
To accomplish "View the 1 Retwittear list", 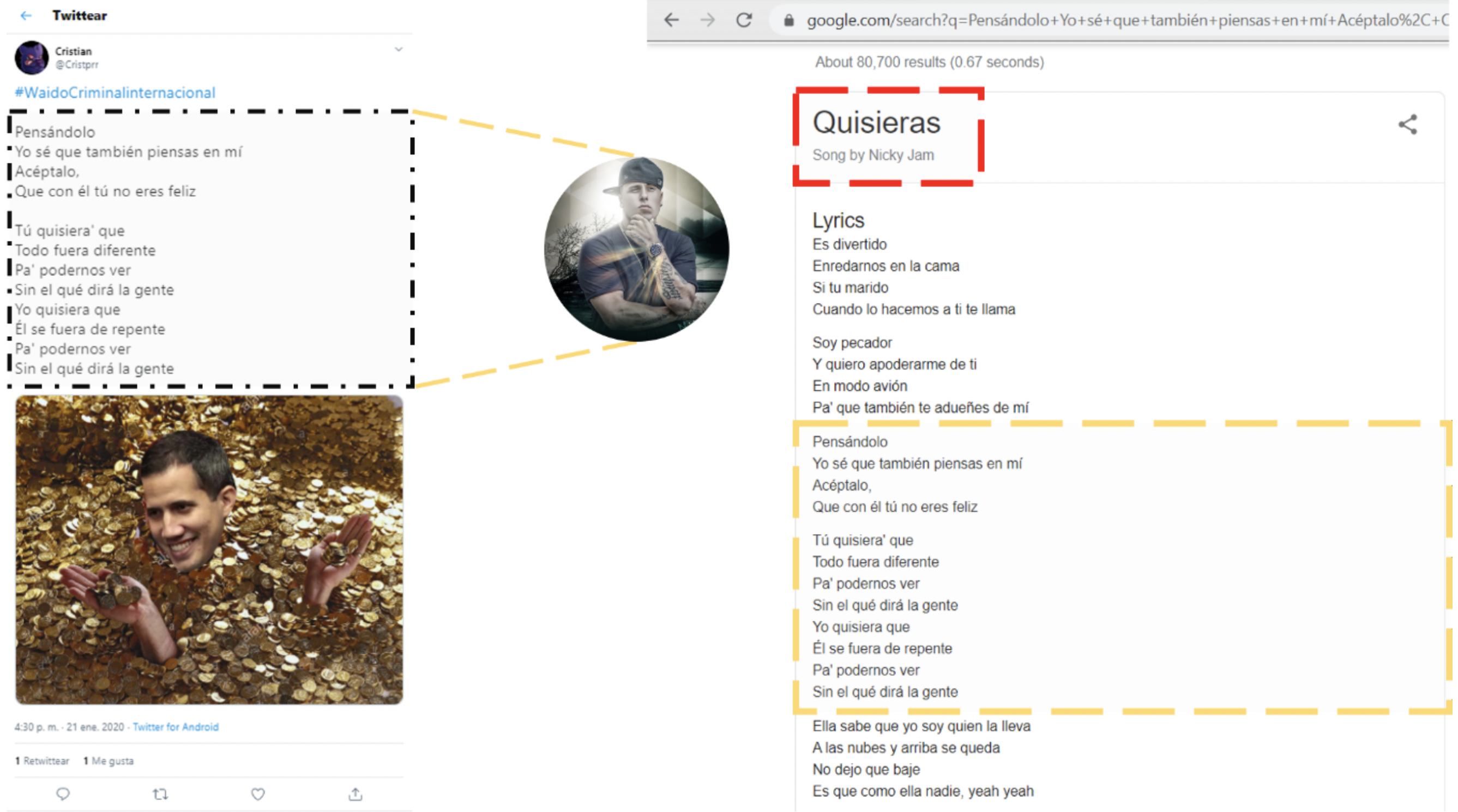I will (43, 761).
